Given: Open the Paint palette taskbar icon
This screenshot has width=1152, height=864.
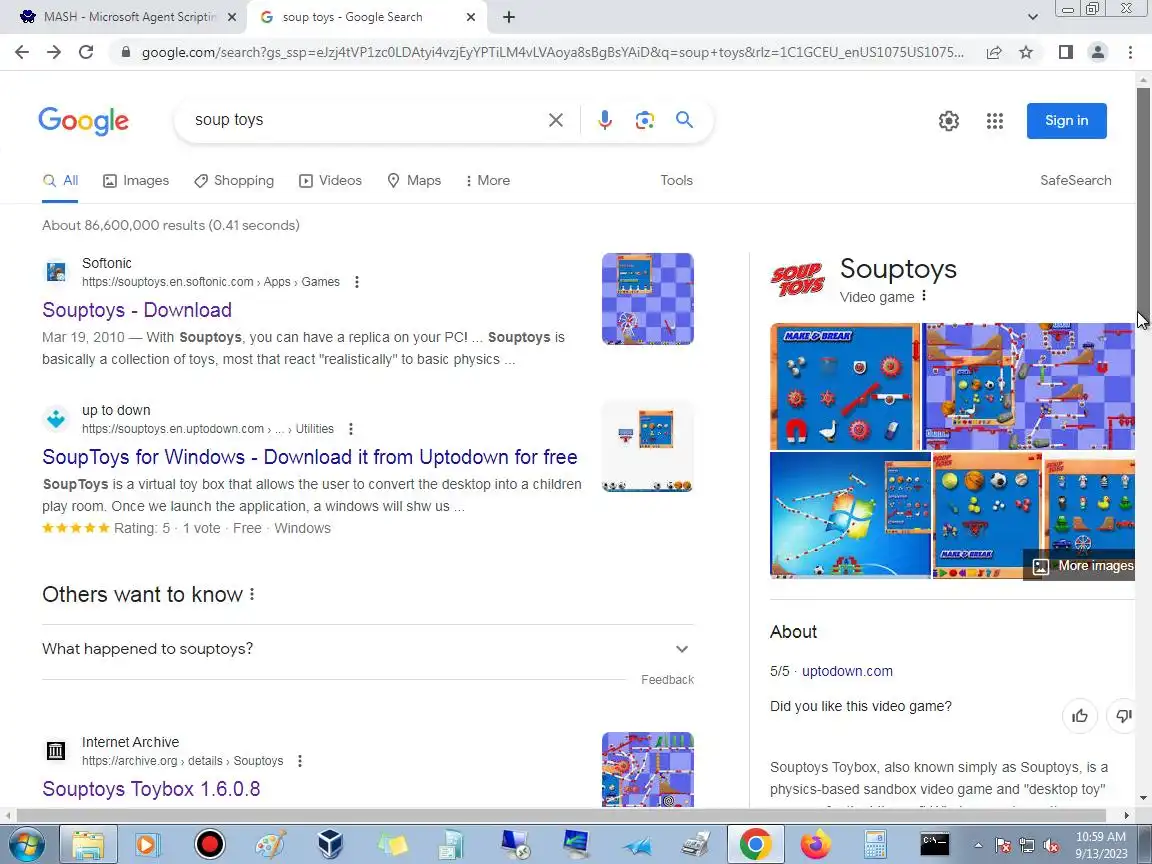Looking at the screenshot, I should click(x=270, y=844).
